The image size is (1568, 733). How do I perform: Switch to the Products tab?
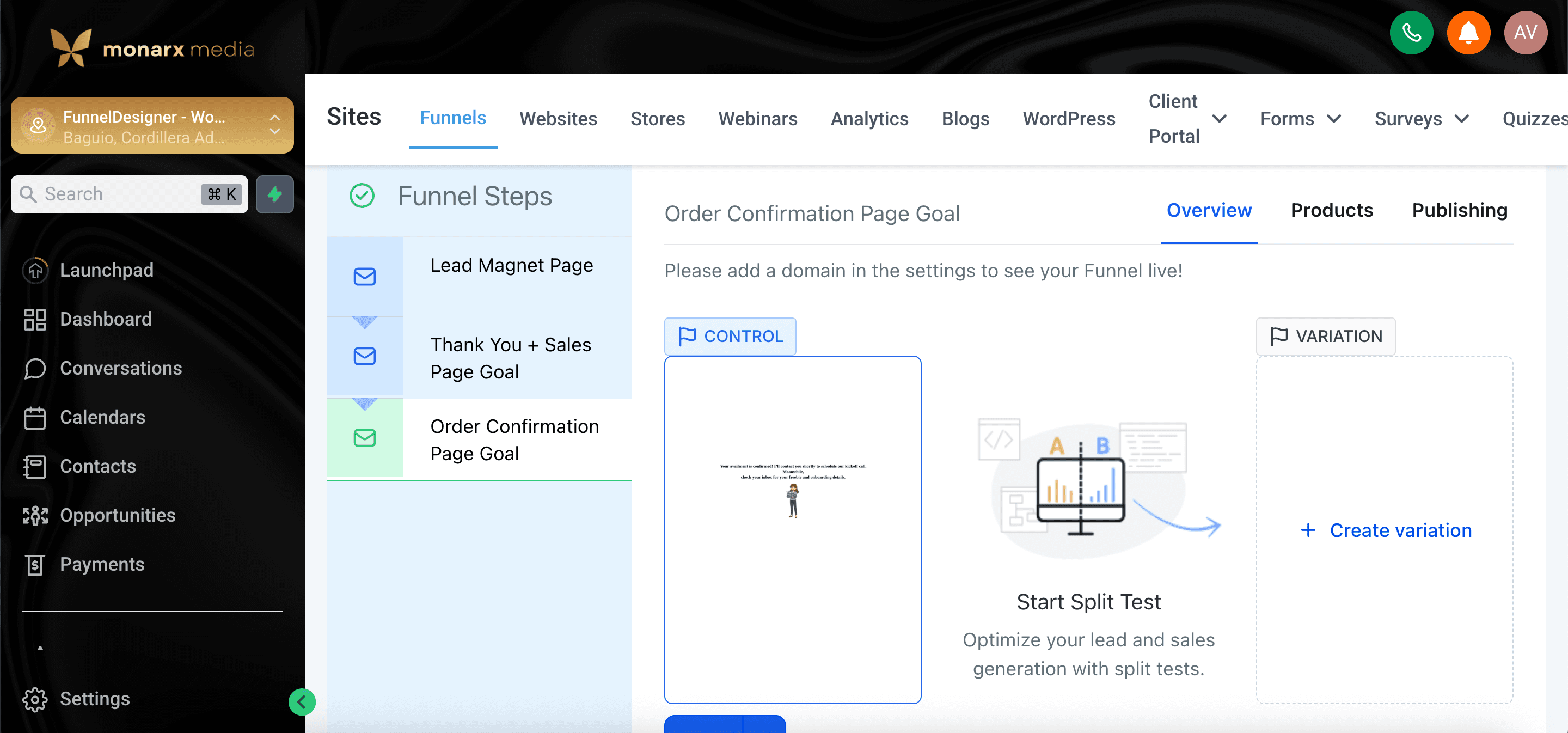click(1331, 210)
